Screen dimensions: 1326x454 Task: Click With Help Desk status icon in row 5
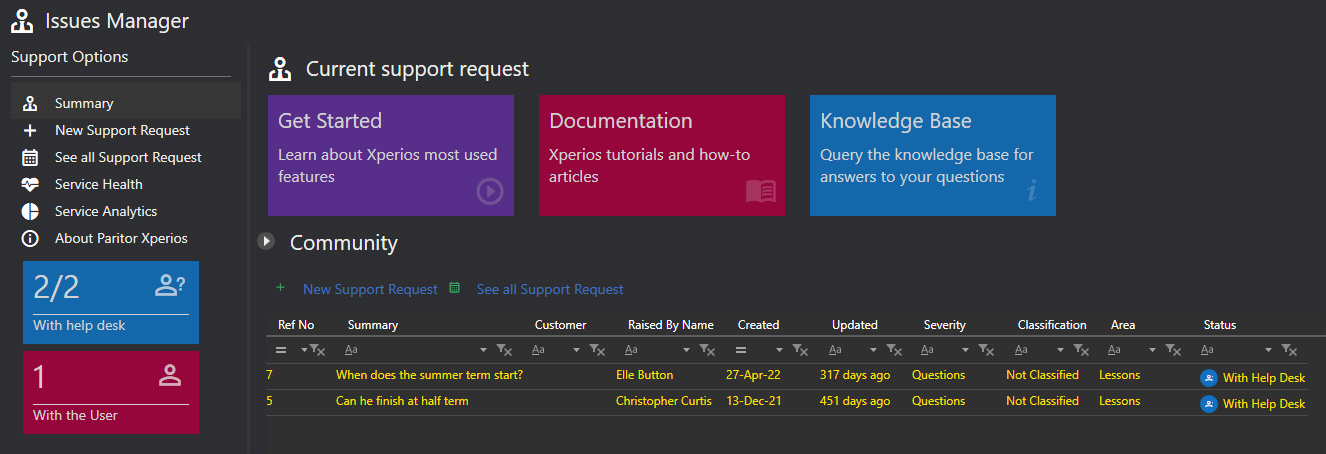[1209, 404]
